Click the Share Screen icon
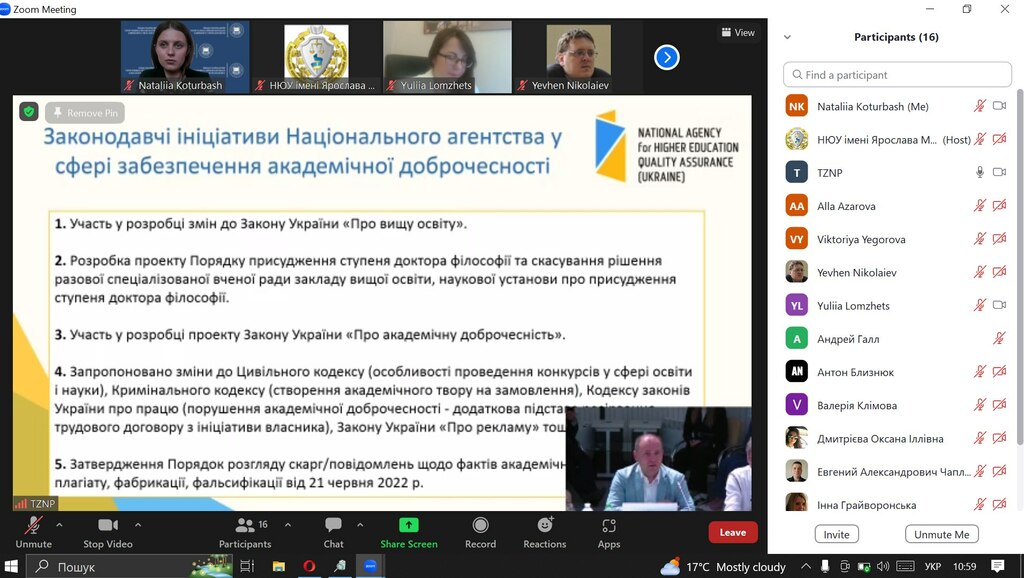The image size is (1024, 578). click(x=408, y=526)
